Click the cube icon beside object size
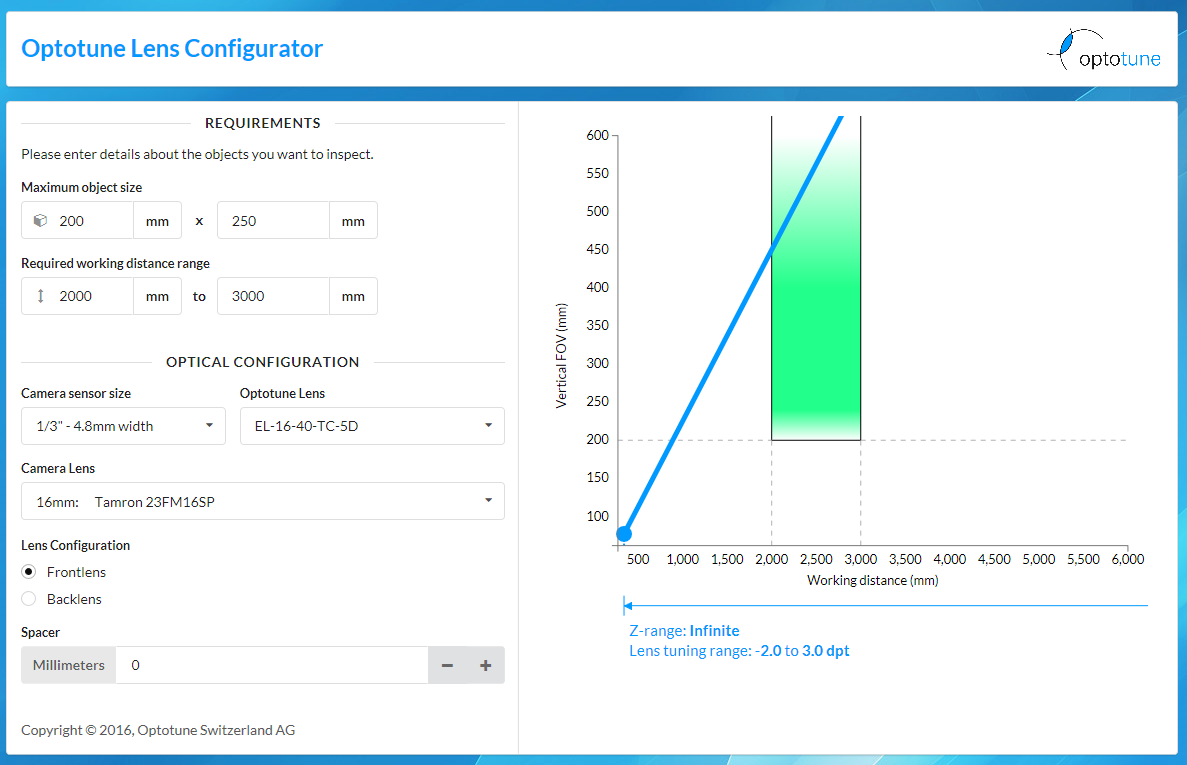 tap(40, 221)
